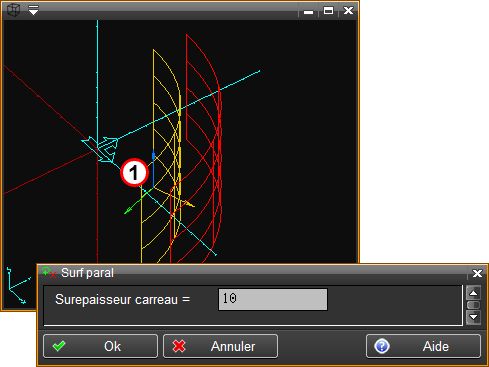
Task: Click the Annuler cancel button
Action: click(x=220, y=346)
